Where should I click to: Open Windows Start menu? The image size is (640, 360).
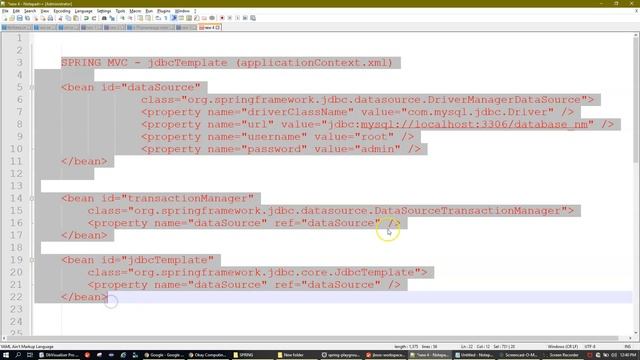tap(6, 355)
